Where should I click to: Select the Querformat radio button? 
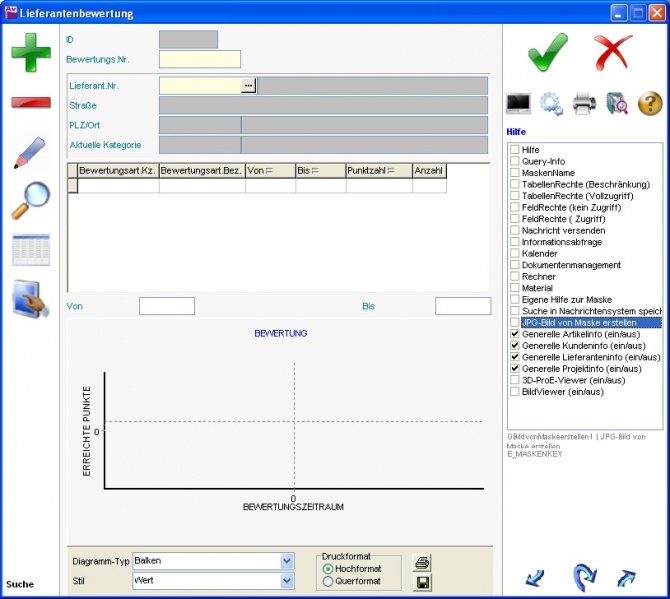pyautogui.click(x=328, y=581)
